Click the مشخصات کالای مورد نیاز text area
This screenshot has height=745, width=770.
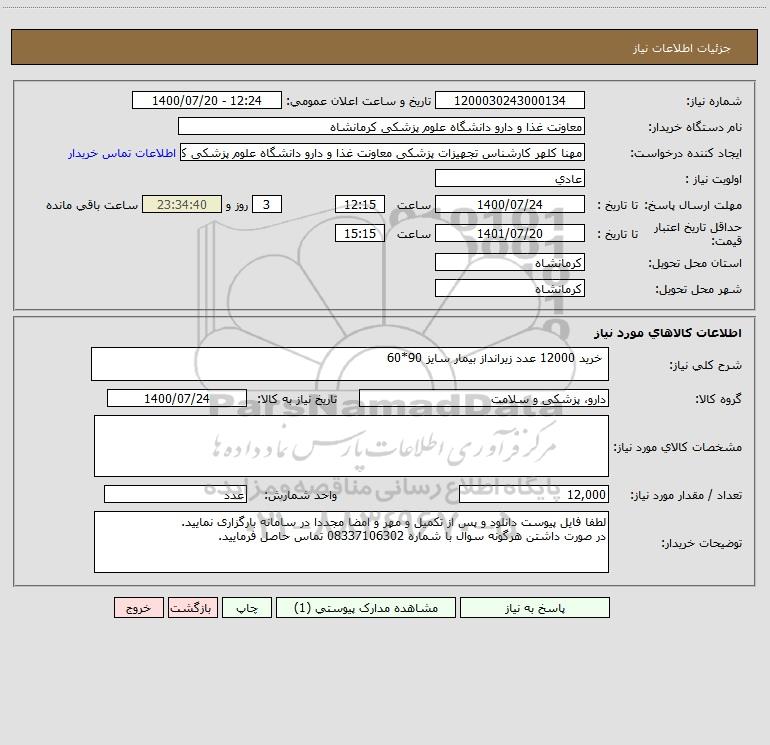click(351, 446)
